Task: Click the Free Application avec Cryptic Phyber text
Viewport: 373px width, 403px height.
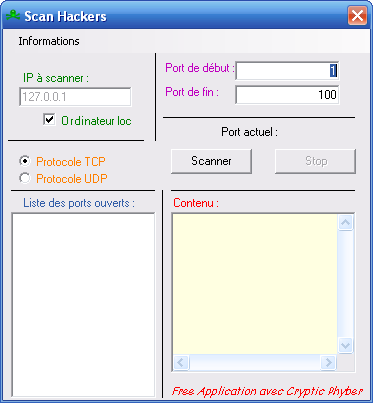Action: coord(267,391)
